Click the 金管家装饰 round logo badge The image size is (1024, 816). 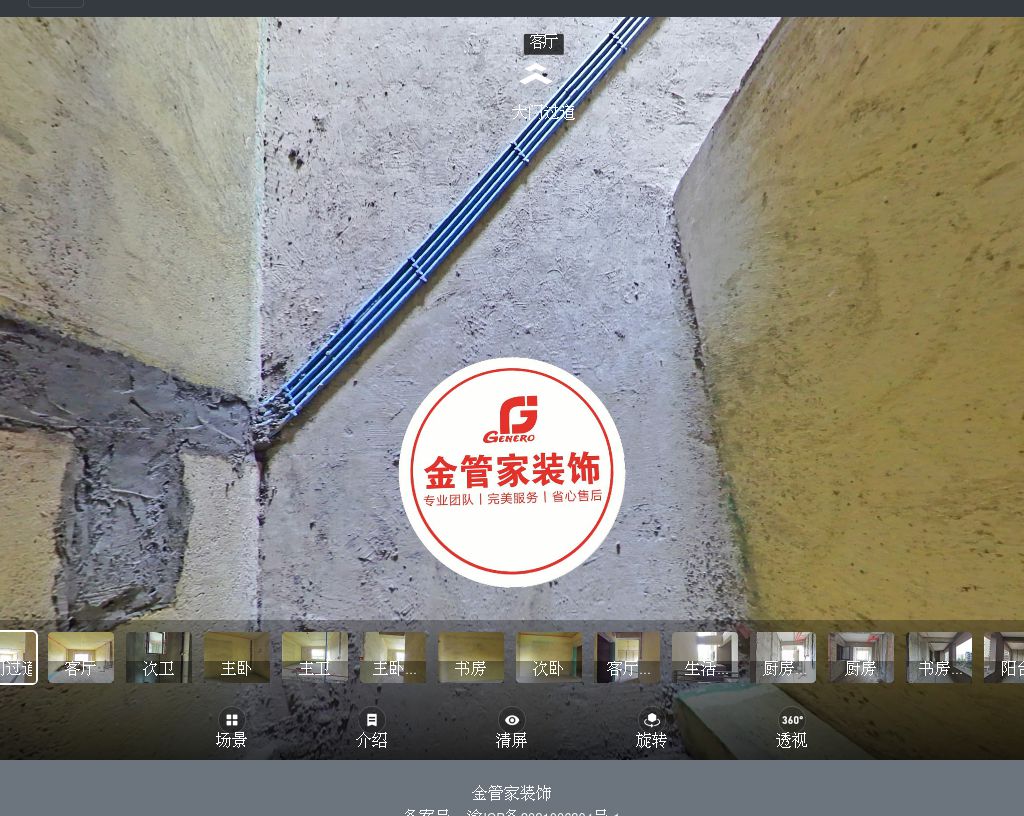(512, 471)
